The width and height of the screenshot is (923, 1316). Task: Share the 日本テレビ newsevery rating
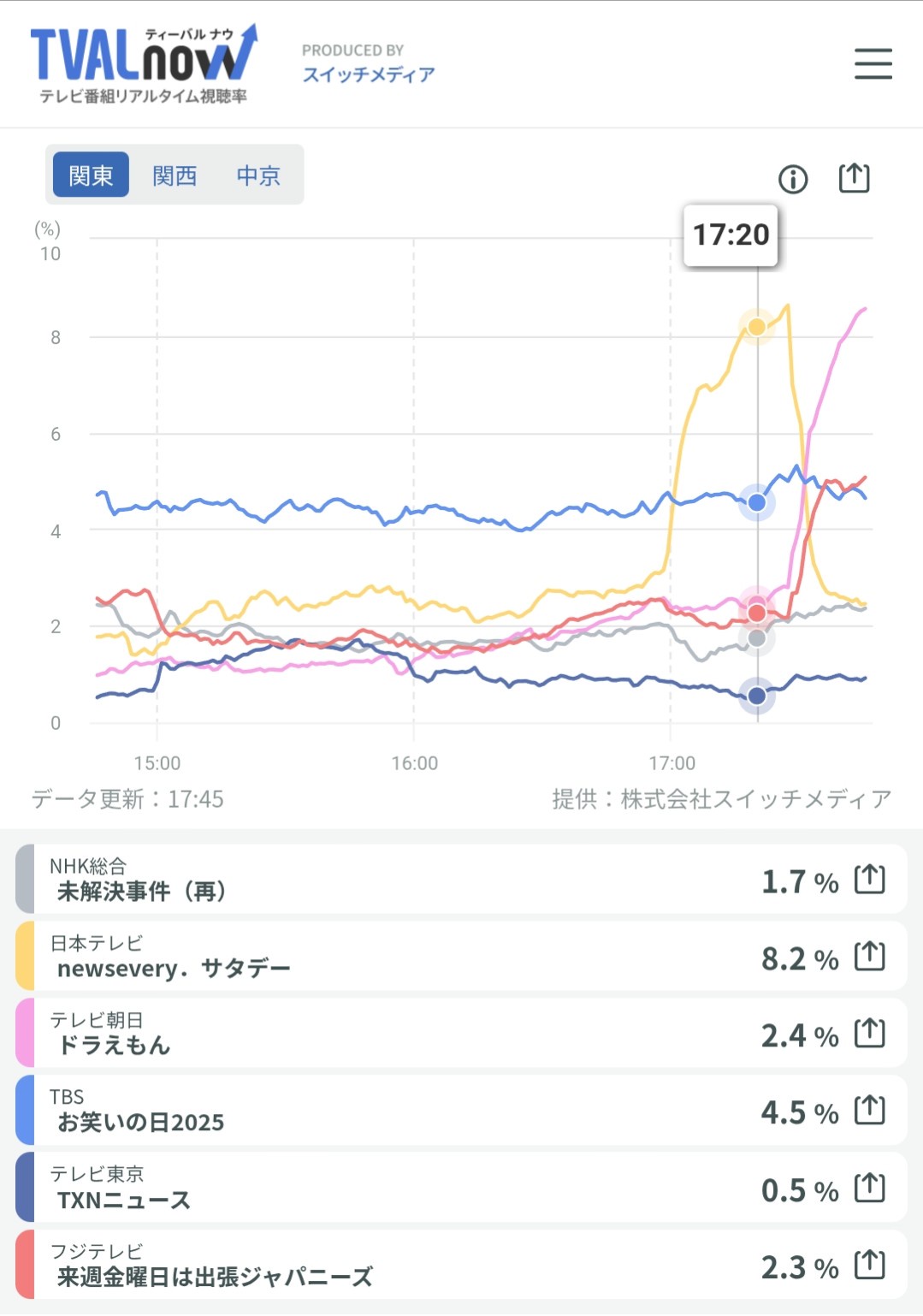click(x=870, y=956)
